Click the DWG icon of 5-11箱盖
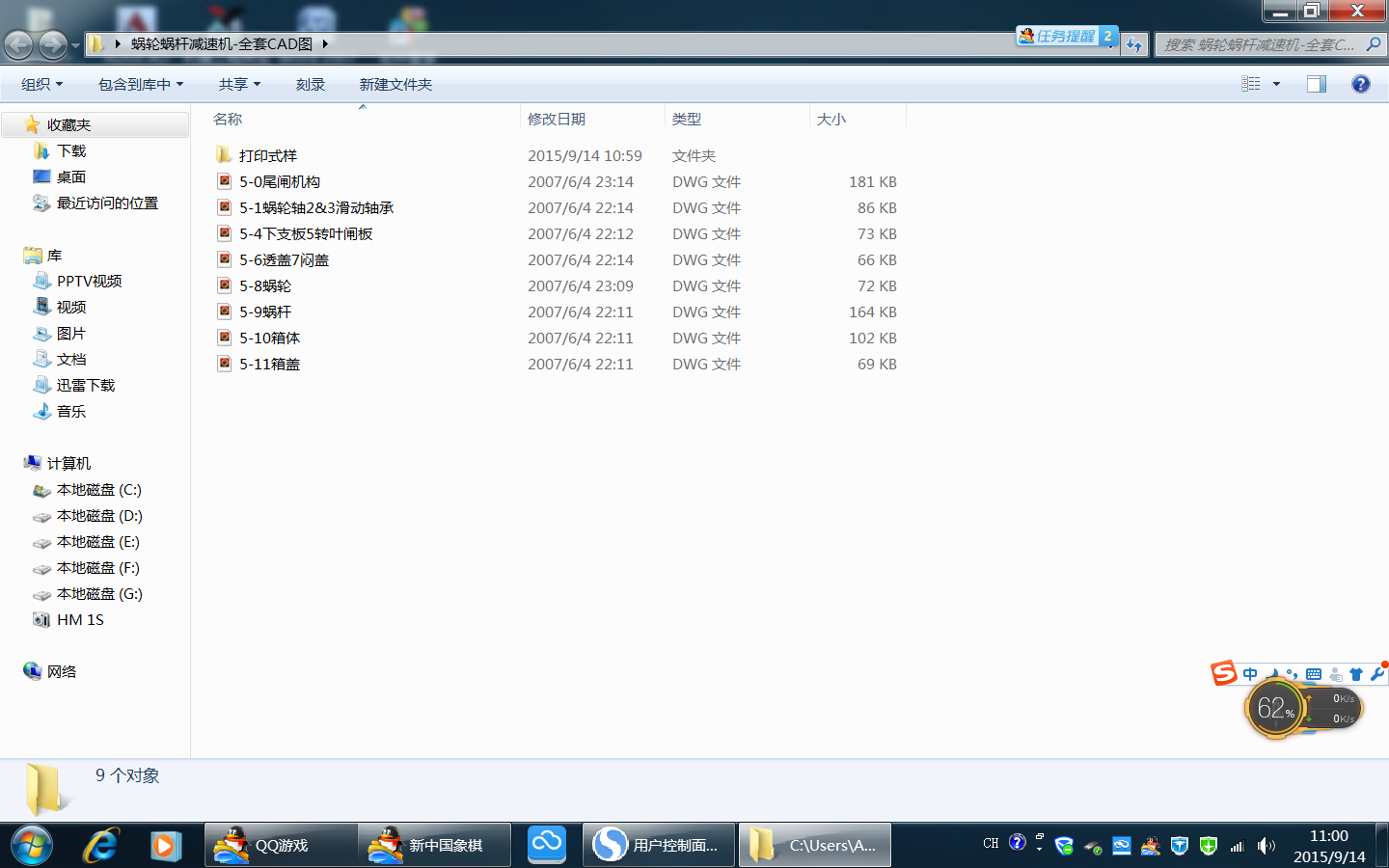The image size is (1389, 868). click(224, 364)
